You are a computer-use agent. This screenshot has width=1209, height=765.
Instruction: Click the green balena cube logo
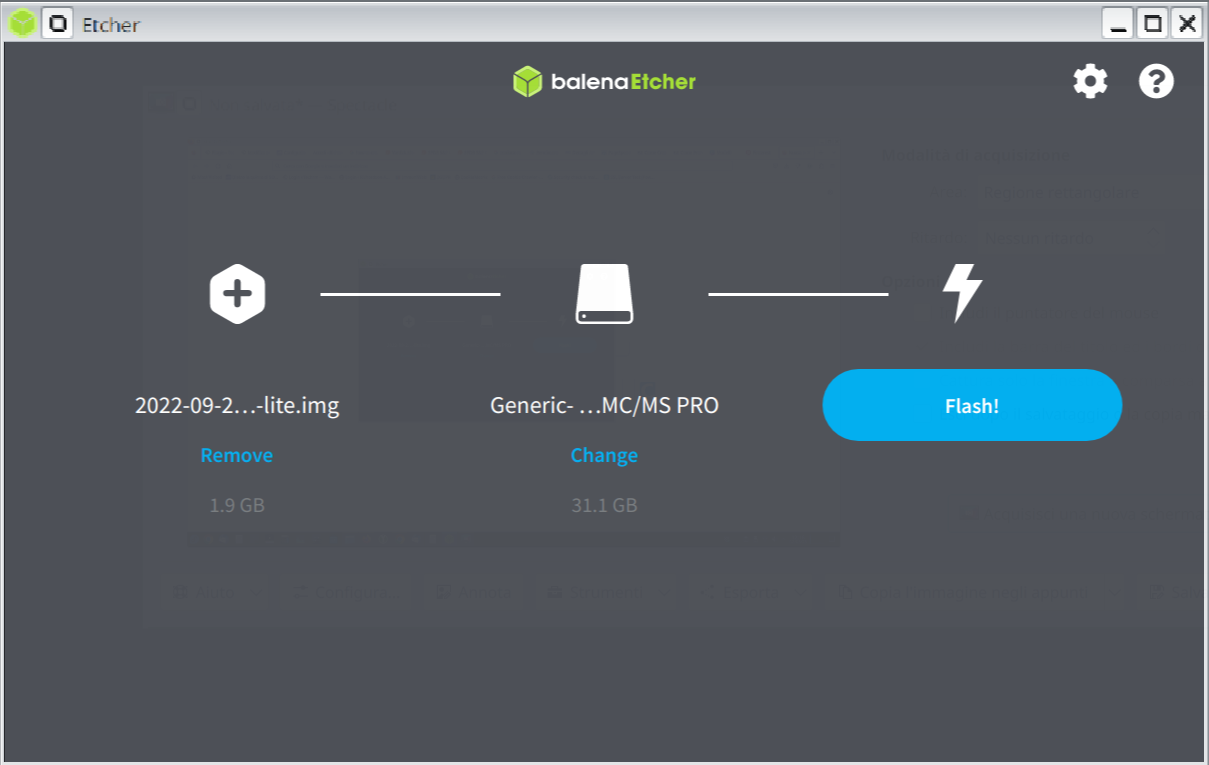click(x=527, y=82)
